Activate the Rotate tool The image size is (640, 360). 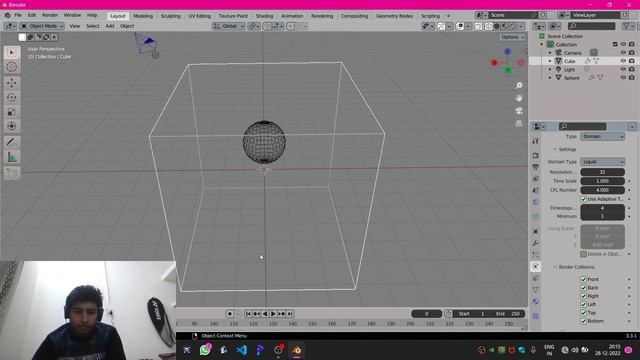[11, 97]
